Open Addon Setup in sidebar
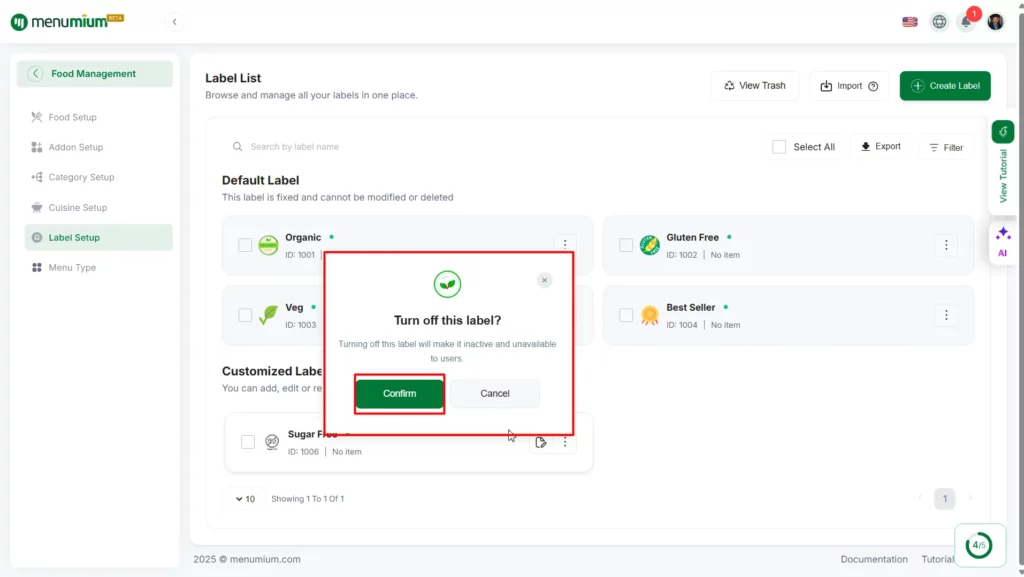This screenshot has height=577, width=1024. (x=76, y=148)
